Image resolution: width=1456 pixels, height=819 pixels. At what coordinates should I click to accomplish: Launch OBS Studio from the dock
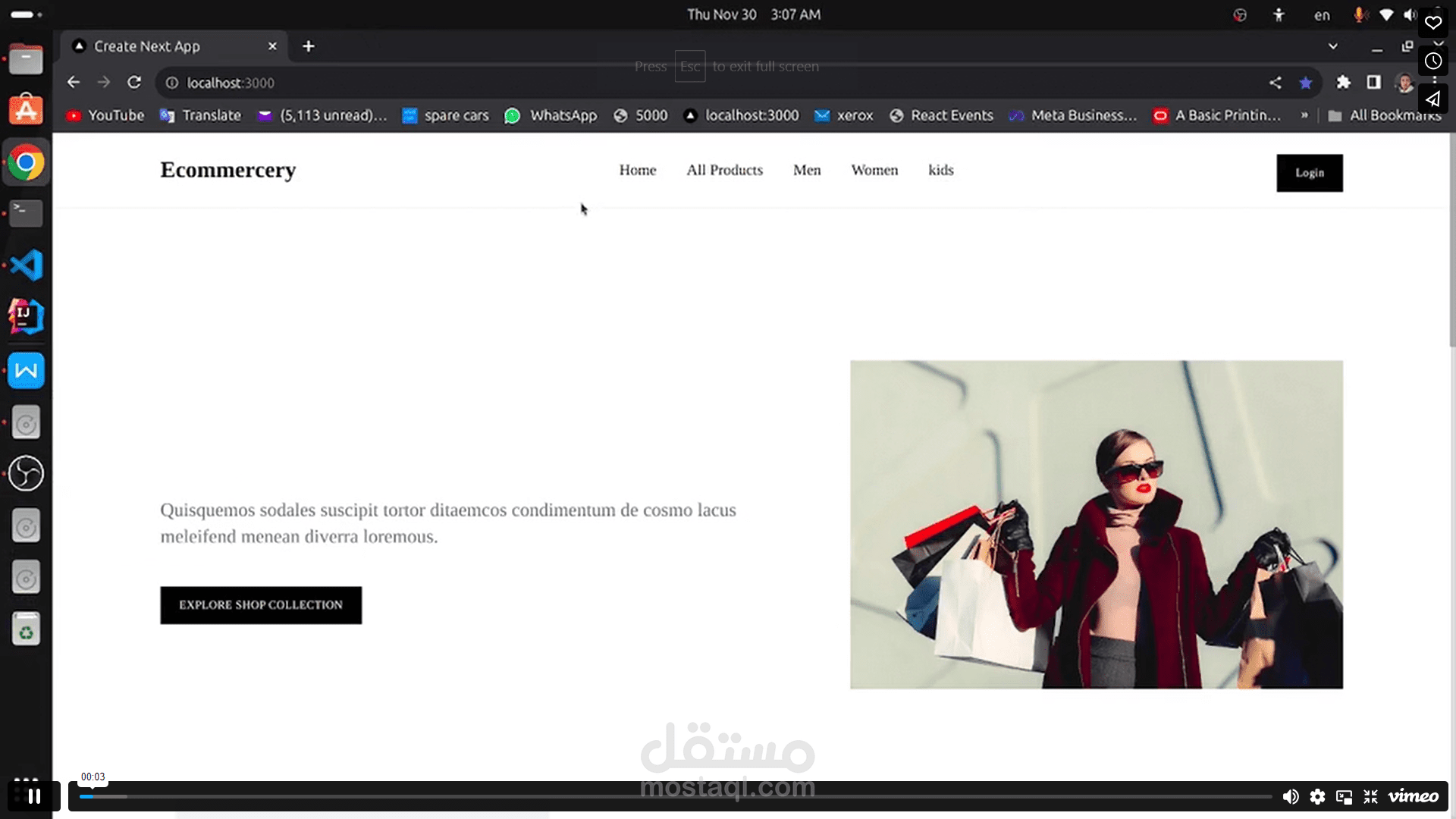pyautogui.click(x=26, y=473)
